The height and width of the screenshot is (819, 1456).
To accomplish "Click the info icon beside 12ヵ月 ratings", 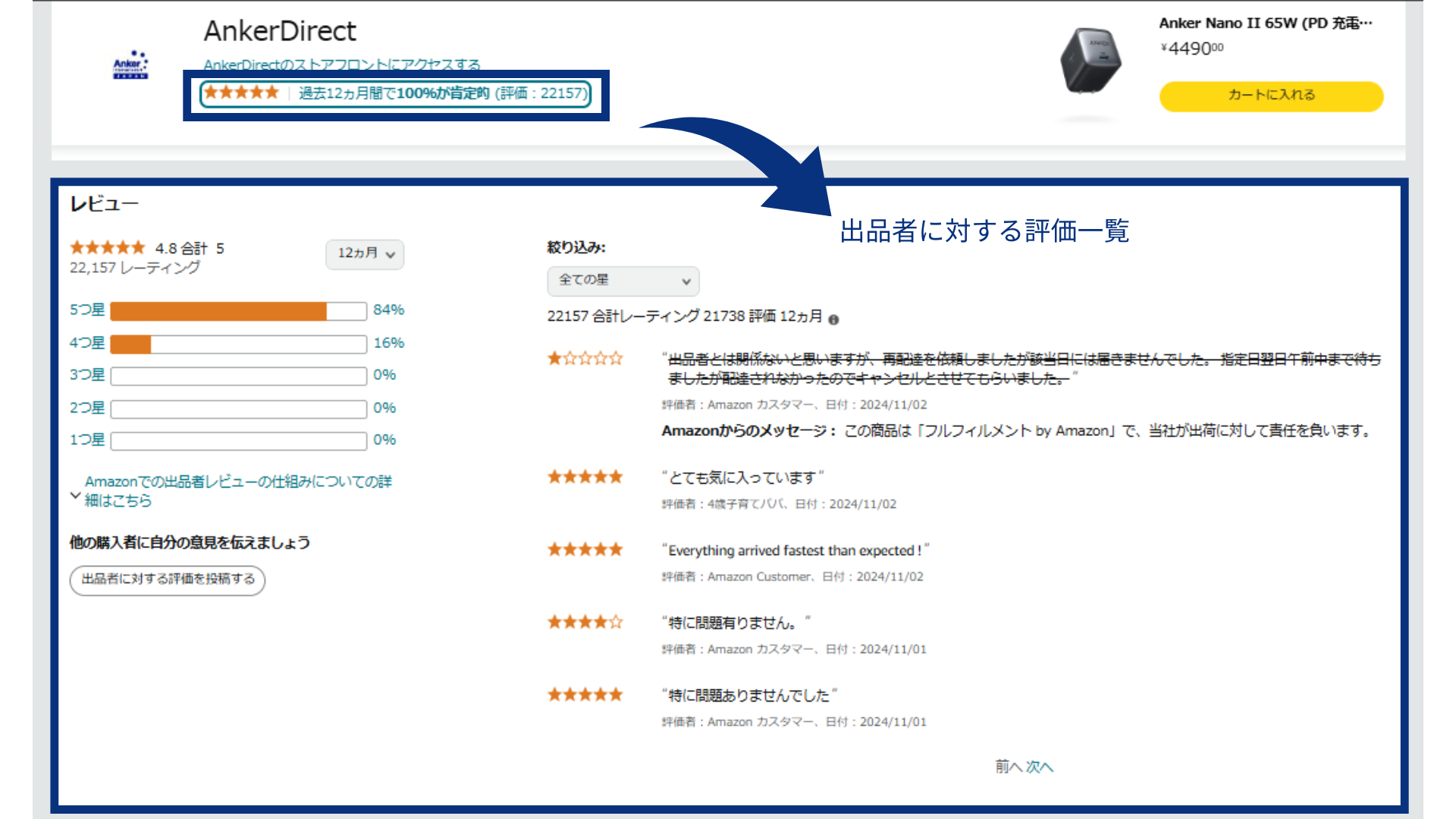I will pyautogui.click(x=833, y=319).
